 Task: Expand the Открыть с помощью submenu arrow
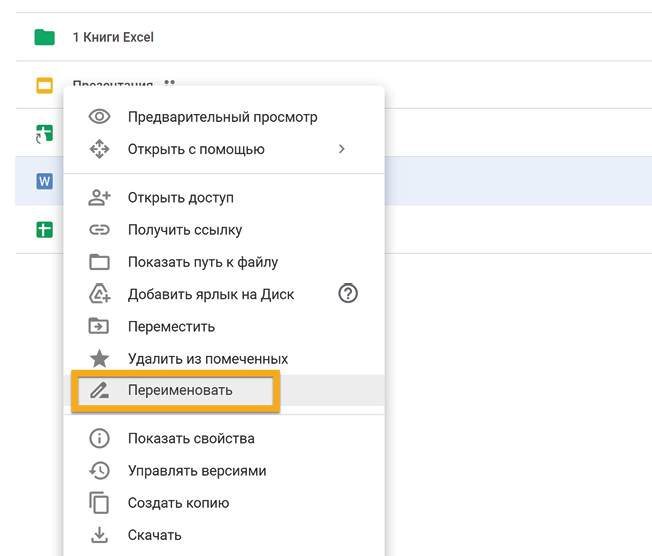(341, 149)
